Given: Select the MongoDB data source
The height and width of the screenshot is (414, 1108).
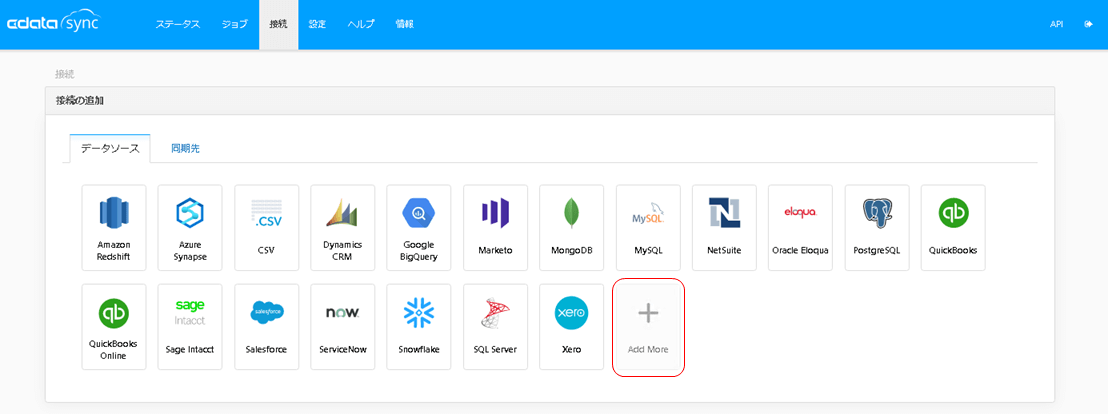Looking at the screenshot, I should coord(572,227).
